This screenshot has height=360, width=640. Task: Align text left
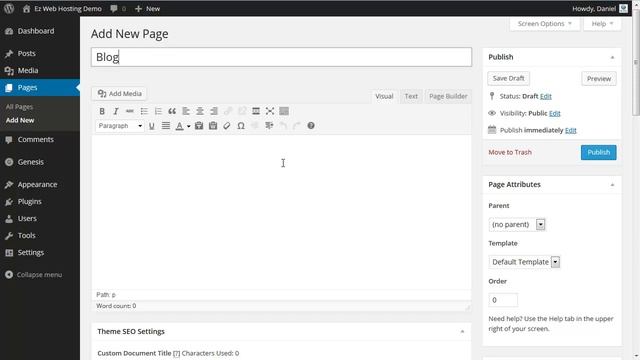click(x=186, y=111)
